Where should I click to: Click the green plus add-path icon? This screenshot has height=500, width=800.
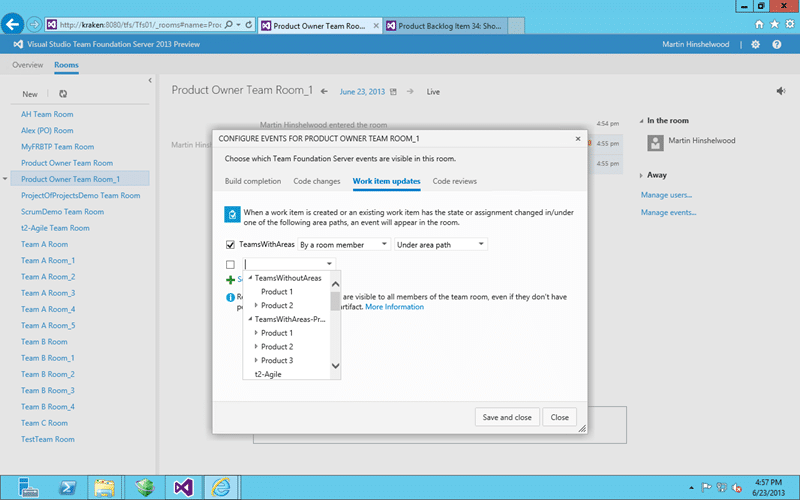(x=231, y=280)
